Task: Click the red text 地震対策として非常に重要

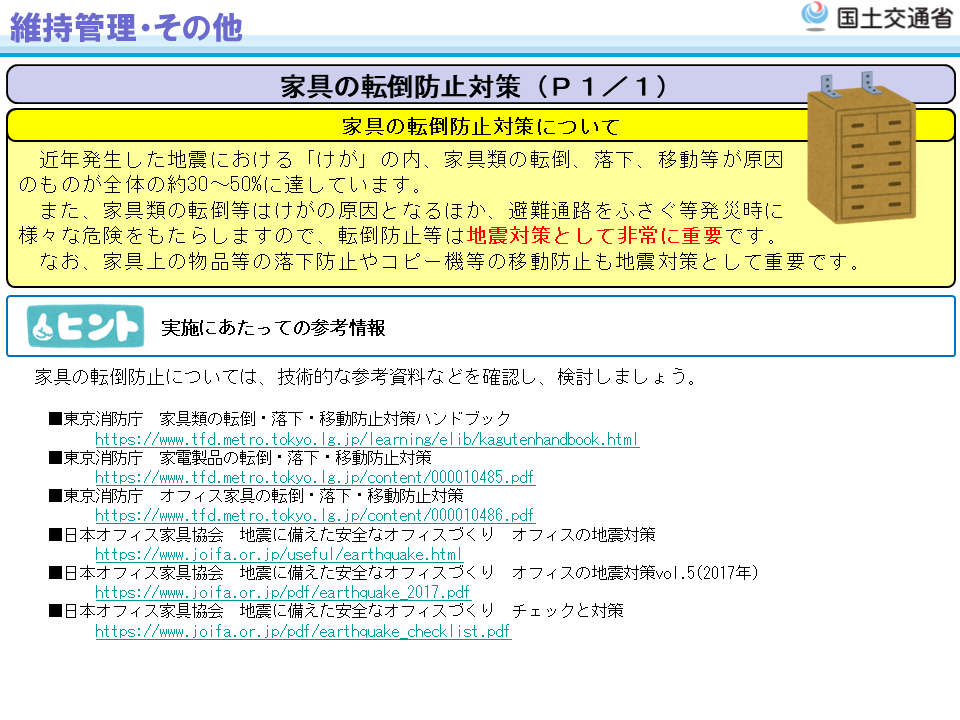Action: click(594, 236)
